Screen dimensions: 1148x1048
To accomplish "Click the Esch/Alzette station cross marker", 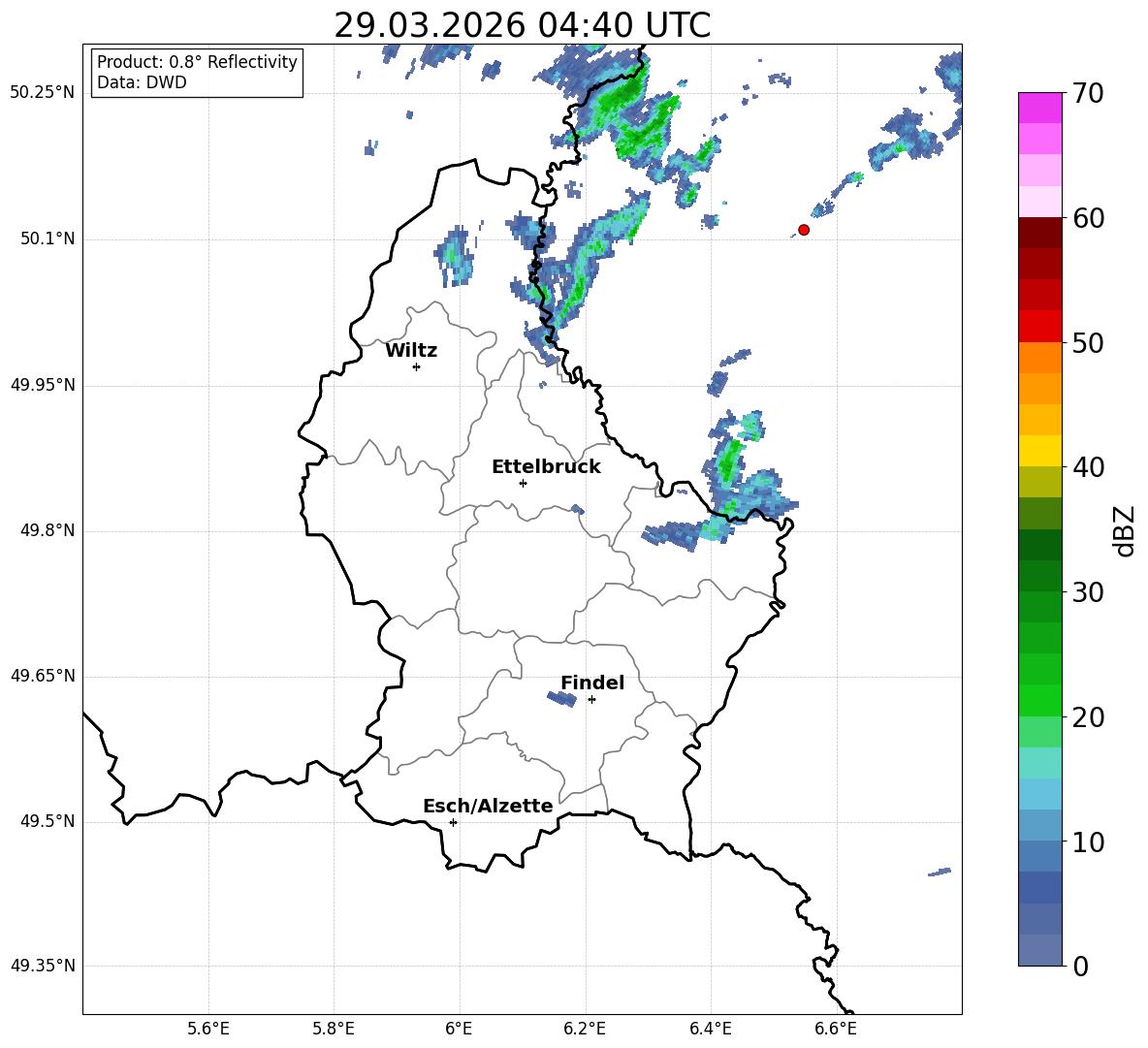I will [x=453, y=822].
